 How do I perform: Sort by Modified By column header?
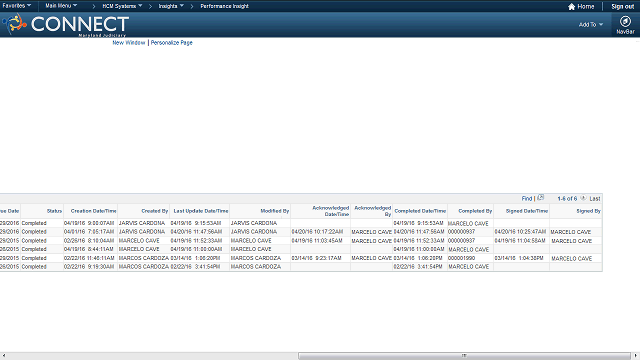pos(275,211)
